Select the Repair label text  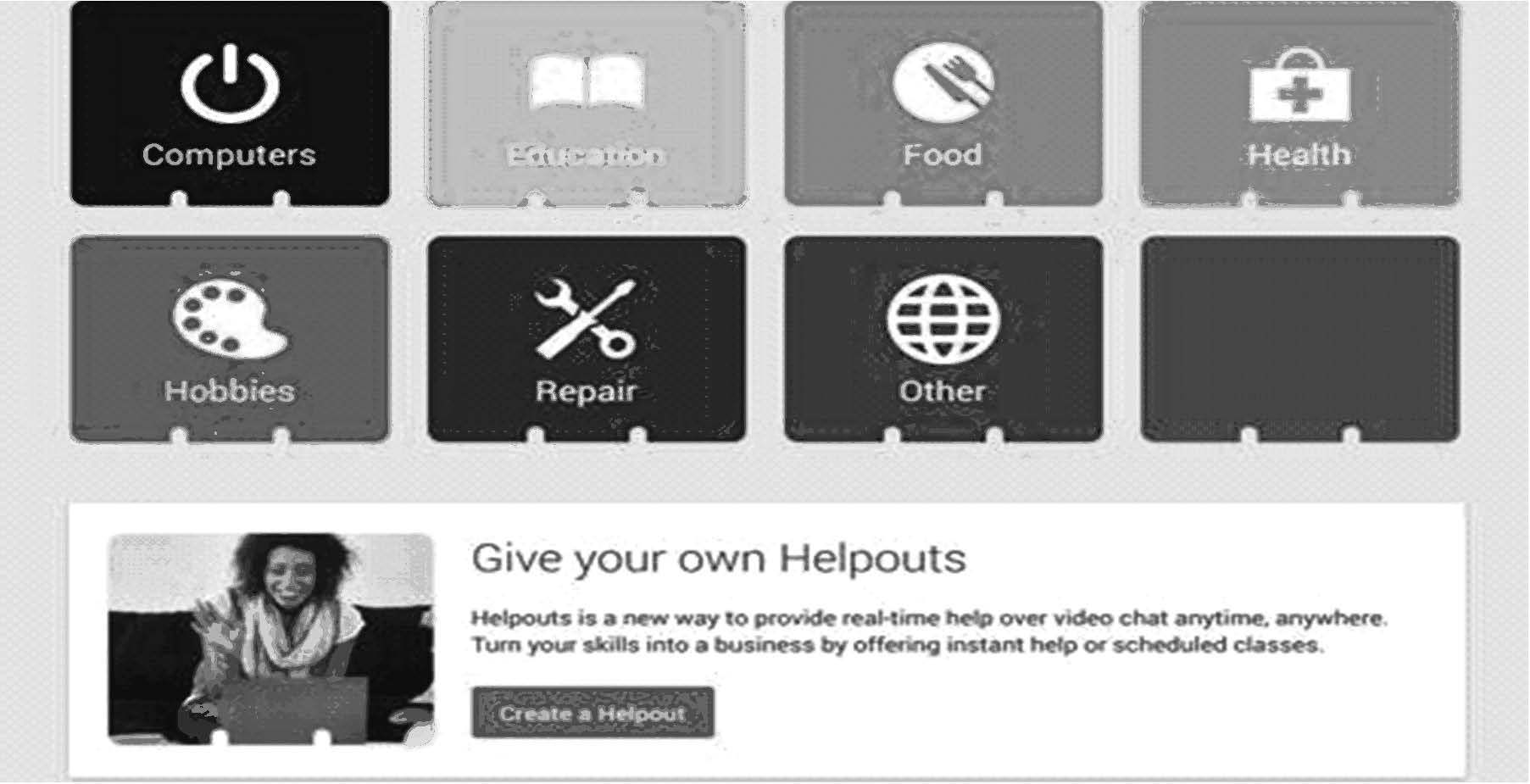click(x=586, y=391)
